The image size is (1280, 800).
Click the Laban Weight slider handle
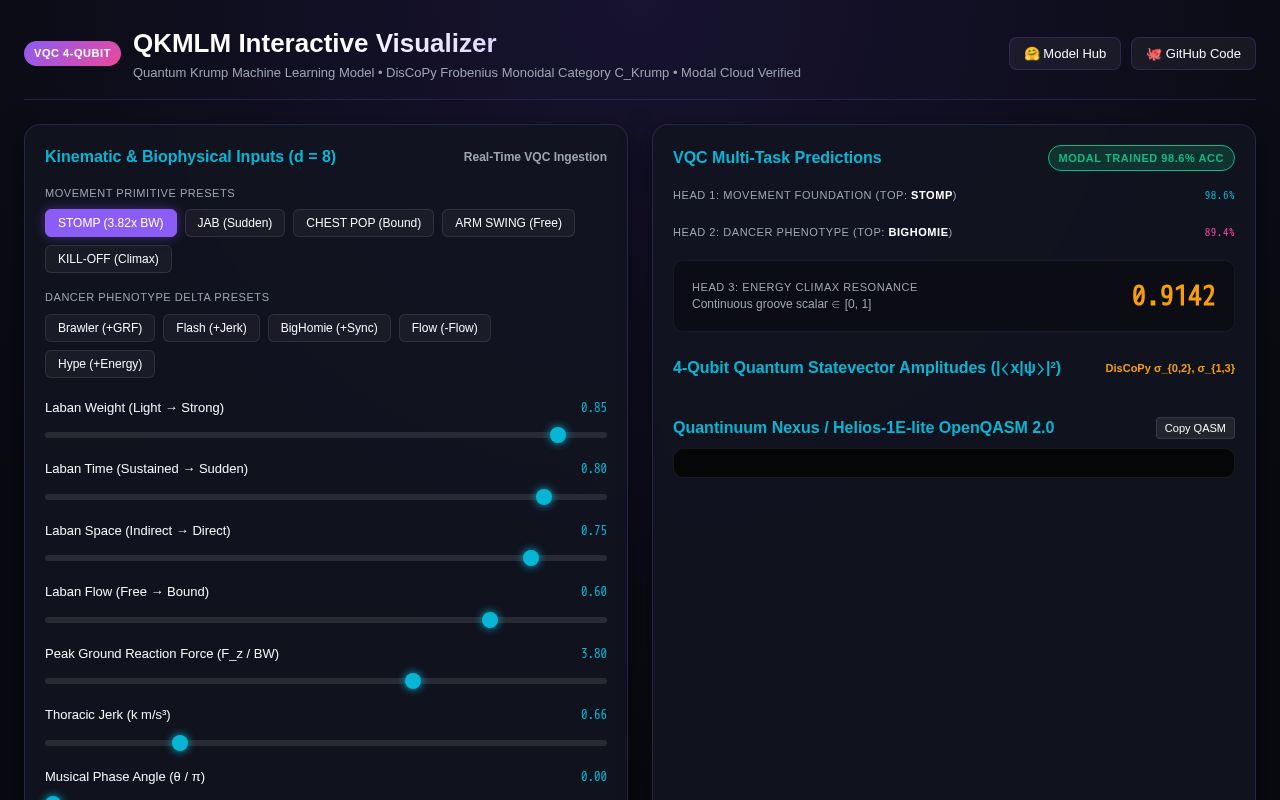tap(558, 435)
